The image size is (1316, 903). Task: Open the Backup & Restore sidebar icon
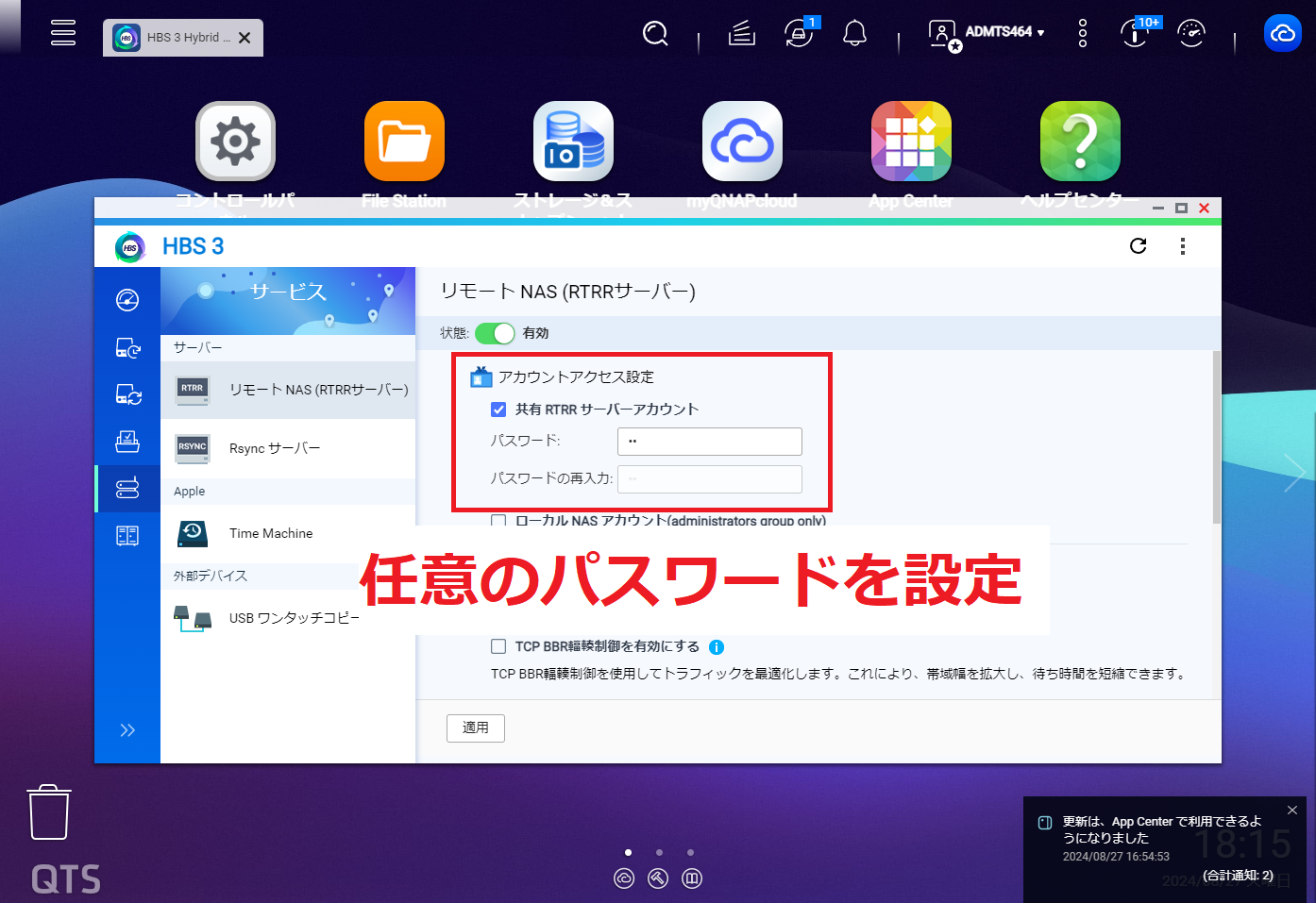point(127,347)
